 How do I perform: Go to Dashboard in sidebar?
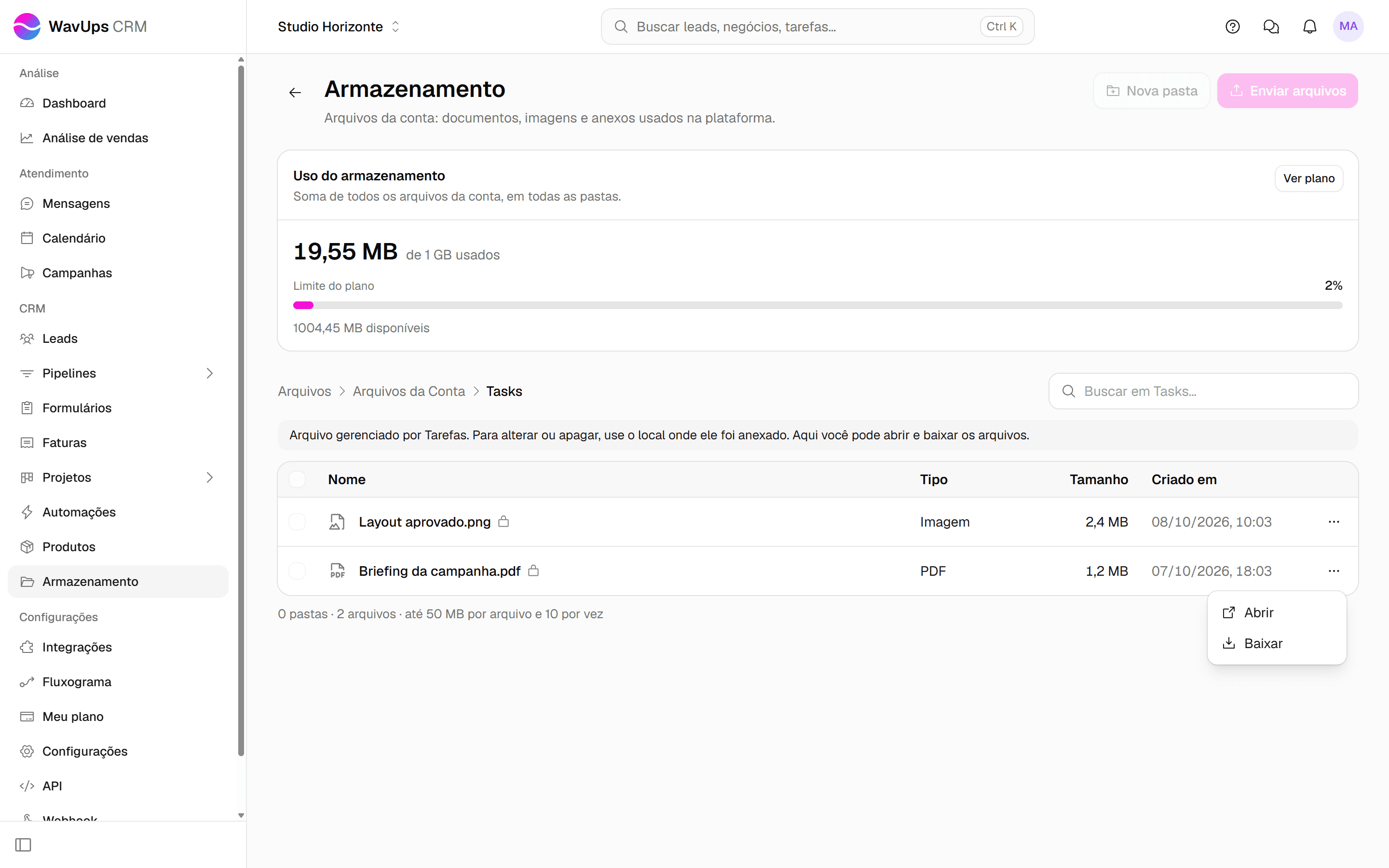(118, 103)
